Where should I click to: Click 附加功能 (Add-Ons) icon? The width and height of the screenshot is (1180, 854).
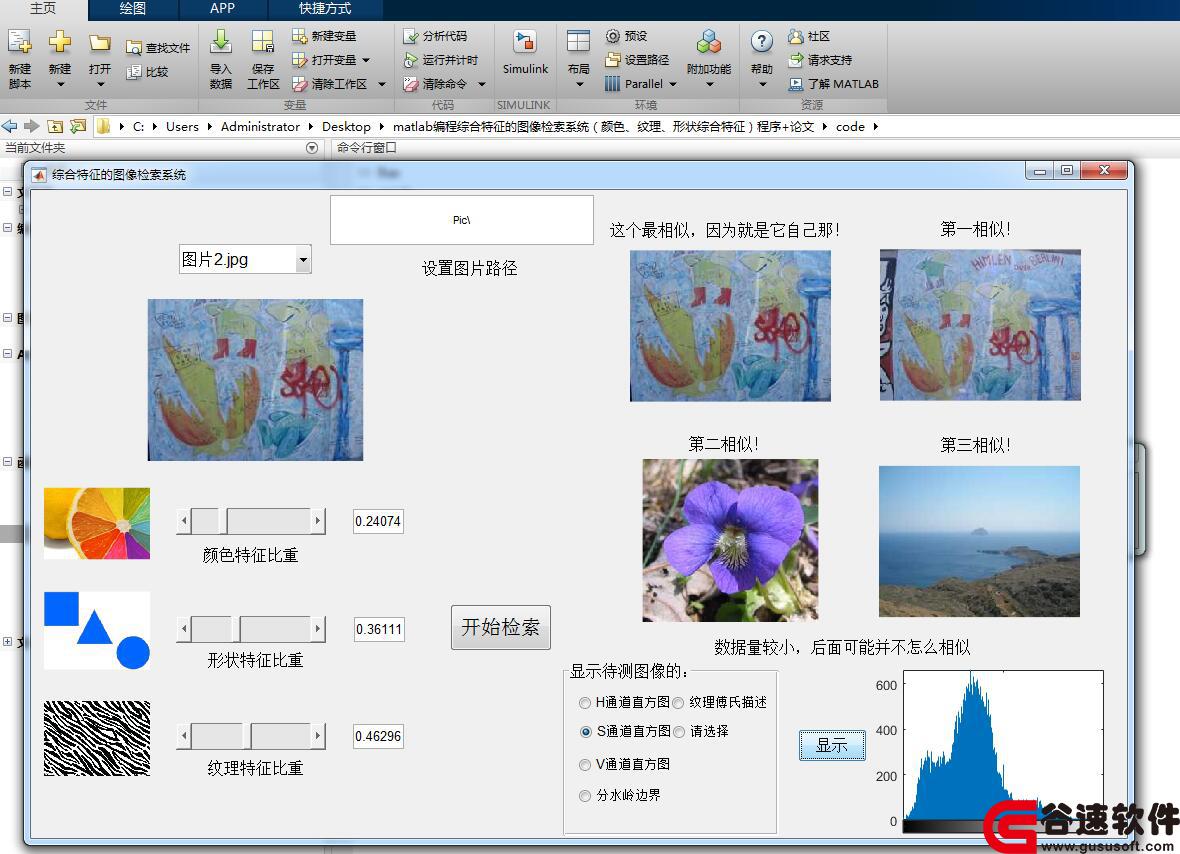pyautogui.click(x=708, y=42)
